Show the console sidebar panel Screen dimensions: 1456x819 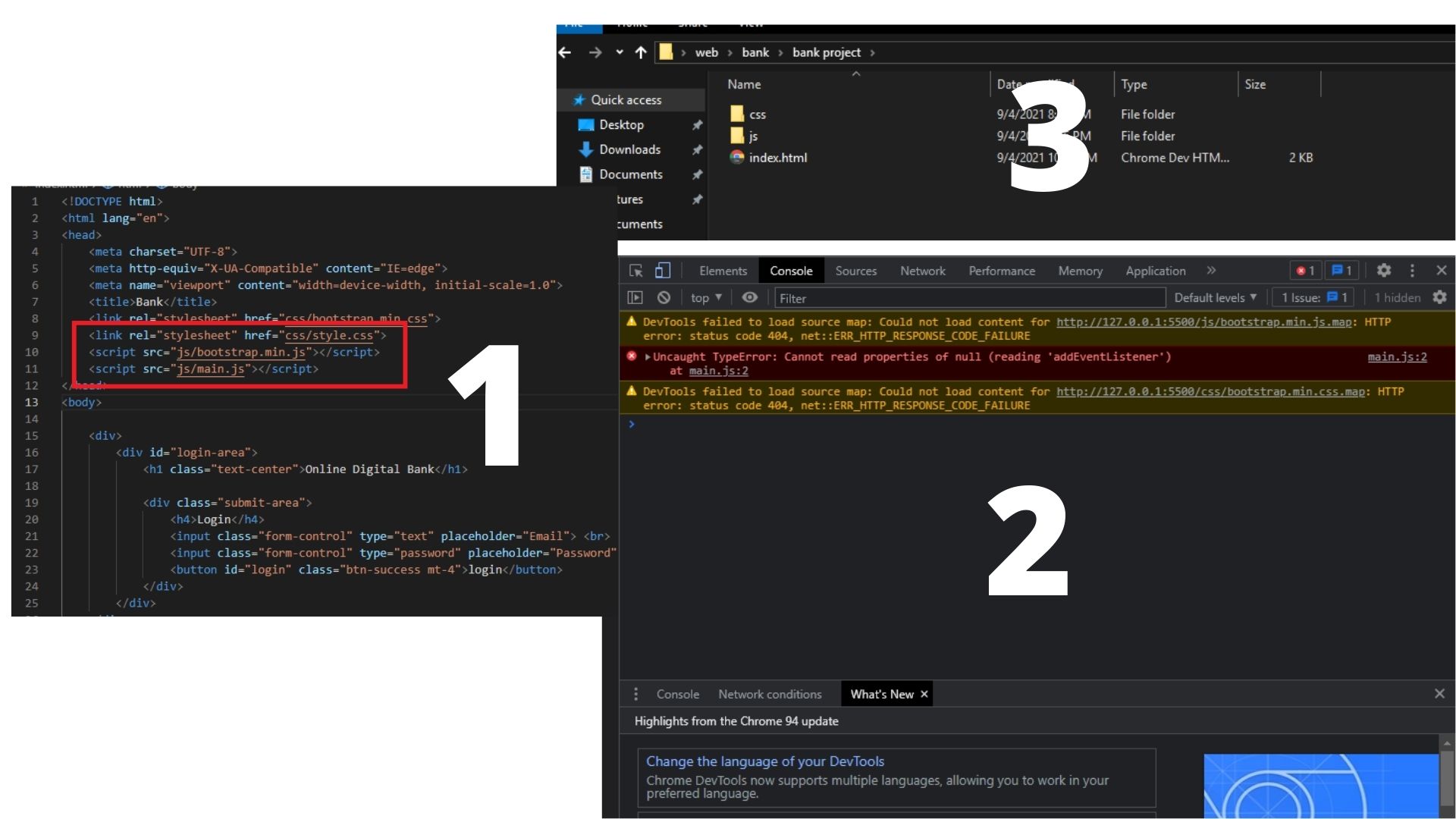coord(635,297)
